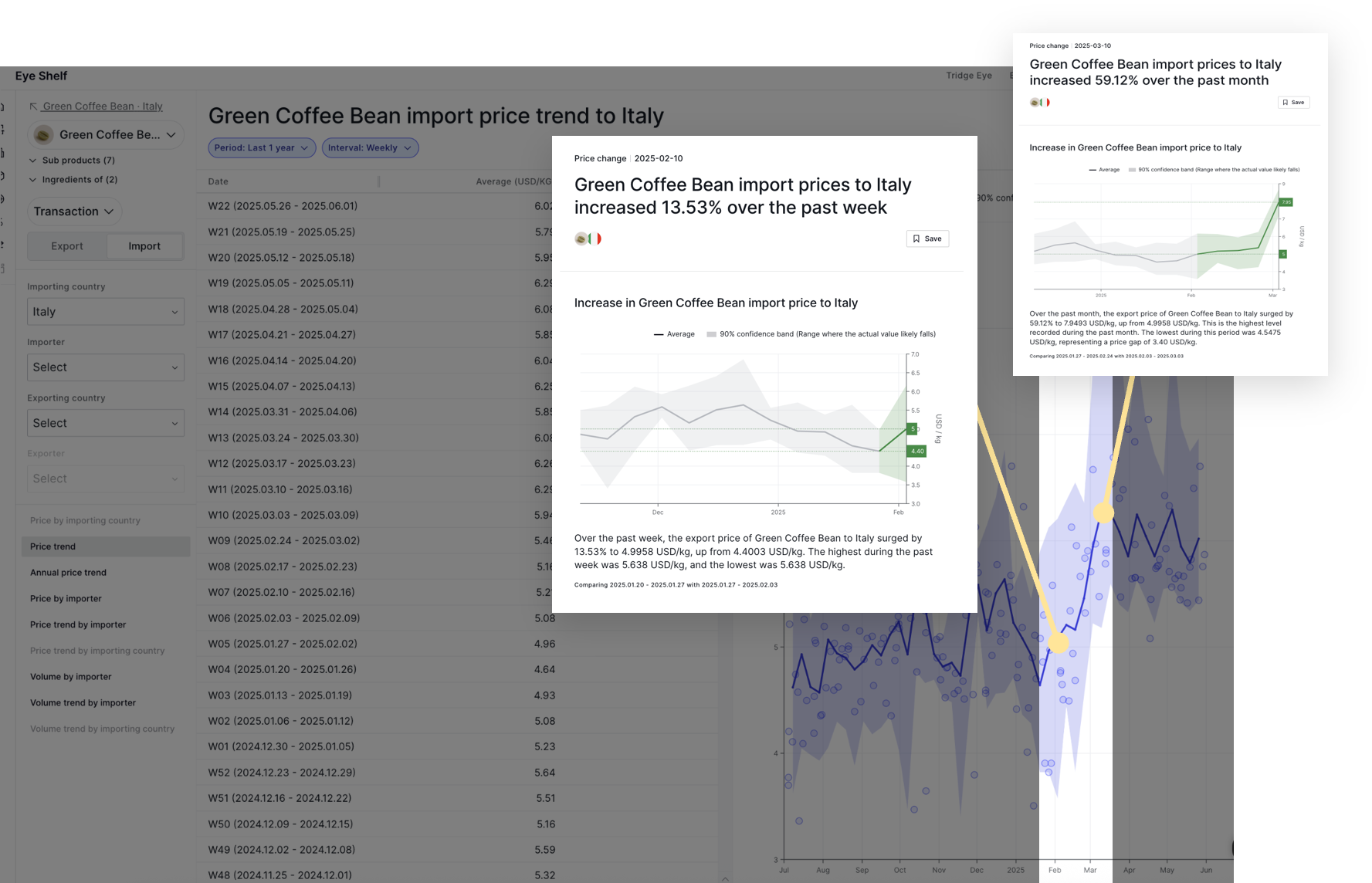
Task: Click bookmark icon in the 2025-02-10 card Save button
Action: pos(916,239)
